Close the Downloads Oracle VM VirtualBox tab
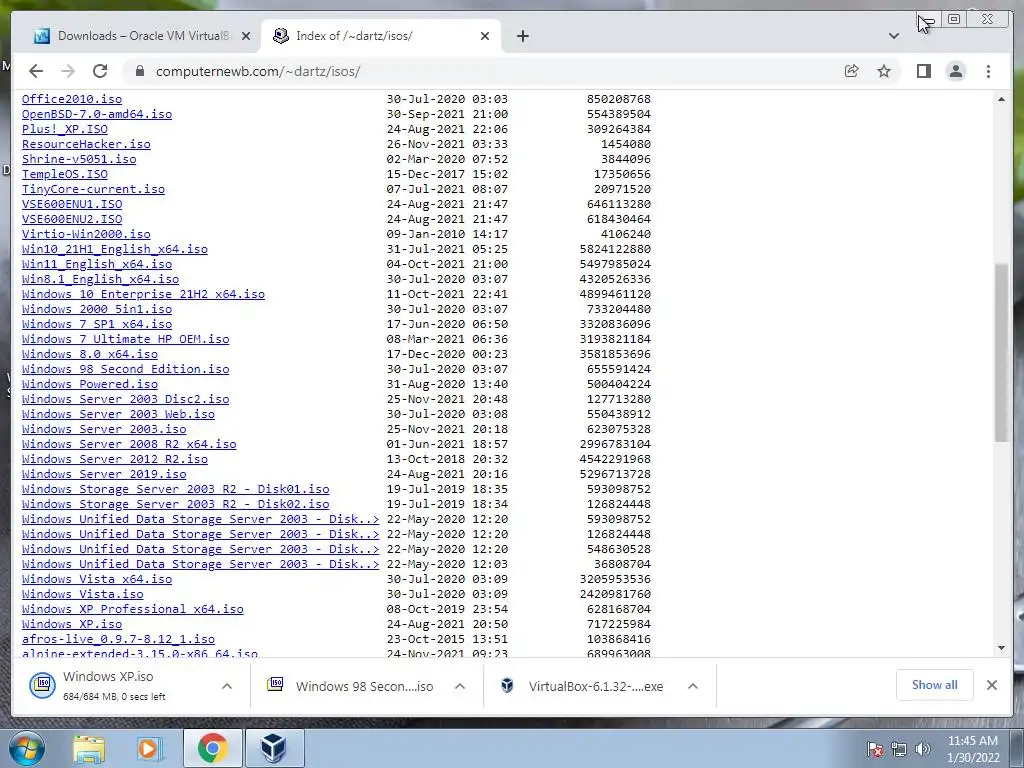 (x=246, y=36)
